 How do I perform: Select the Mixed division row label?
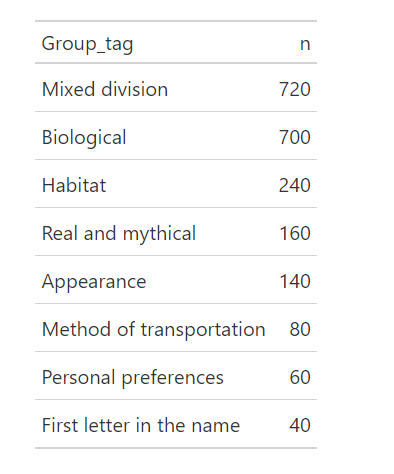(x=105, y=89)
